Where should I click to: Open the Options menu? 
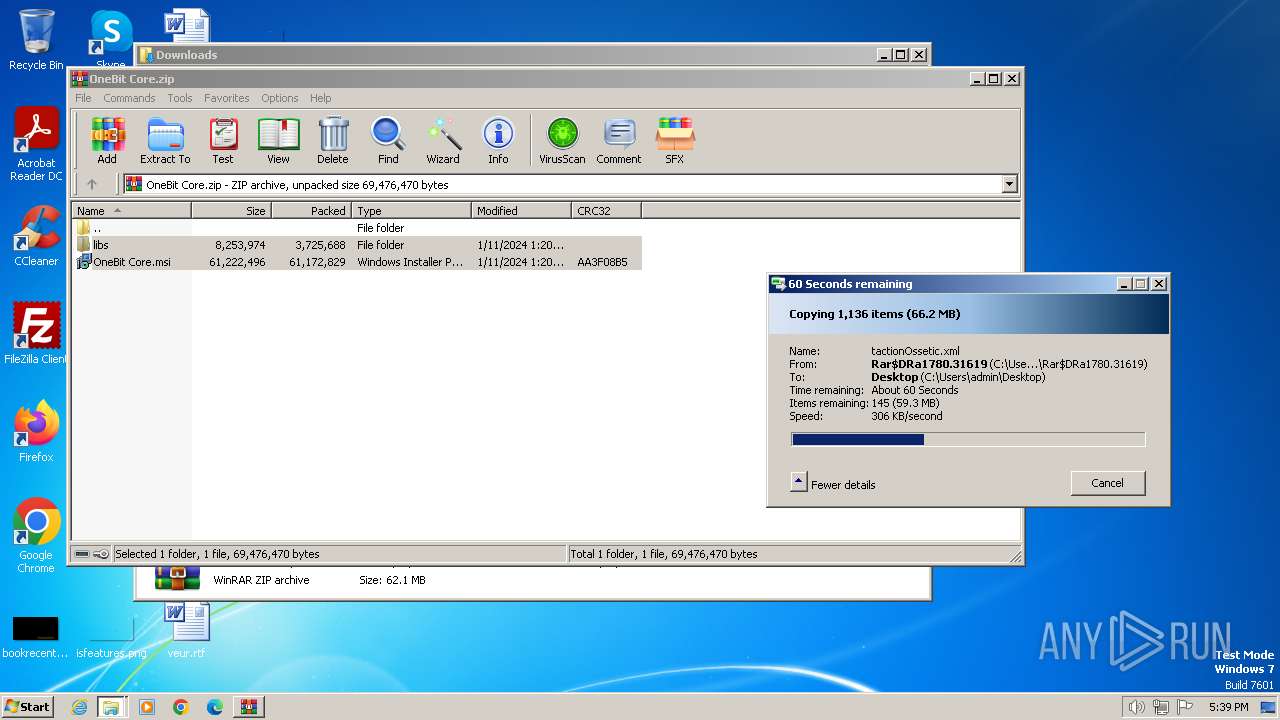280,98
